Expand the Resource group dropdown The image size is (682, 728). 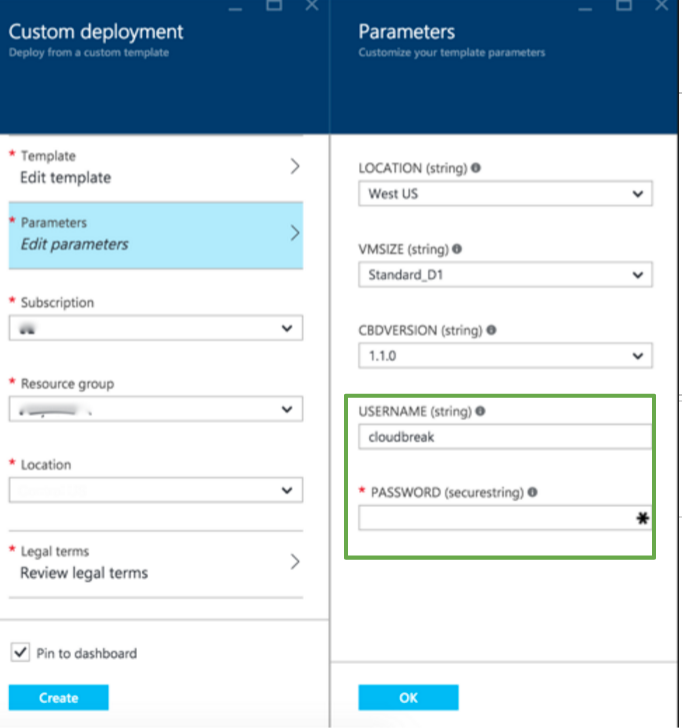tap(155, 409)
